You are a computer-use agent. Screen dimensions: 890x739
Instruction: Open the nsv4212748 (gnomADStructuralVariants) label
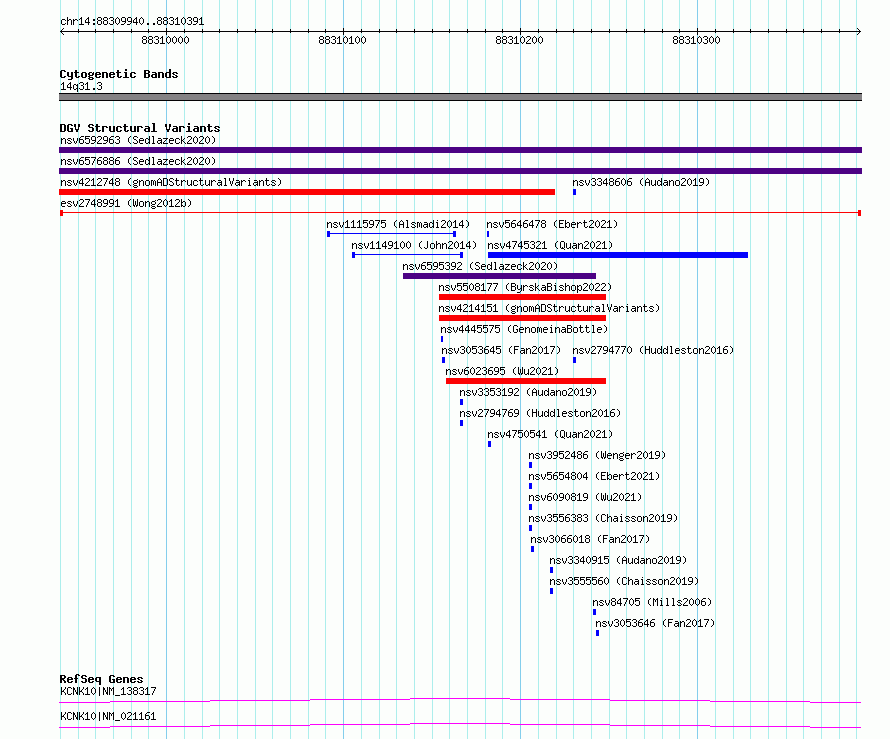[x=171, y=182]
